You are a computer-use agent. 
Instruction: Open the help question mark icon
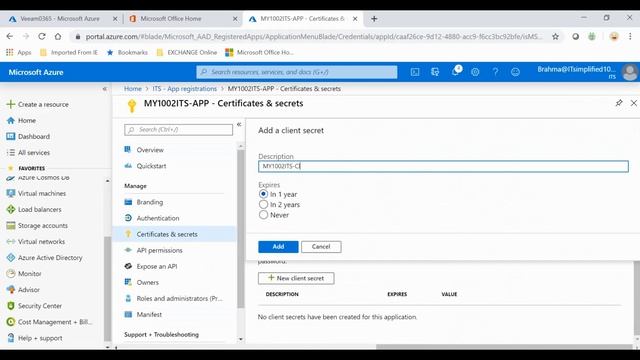(x=495, y=72)
